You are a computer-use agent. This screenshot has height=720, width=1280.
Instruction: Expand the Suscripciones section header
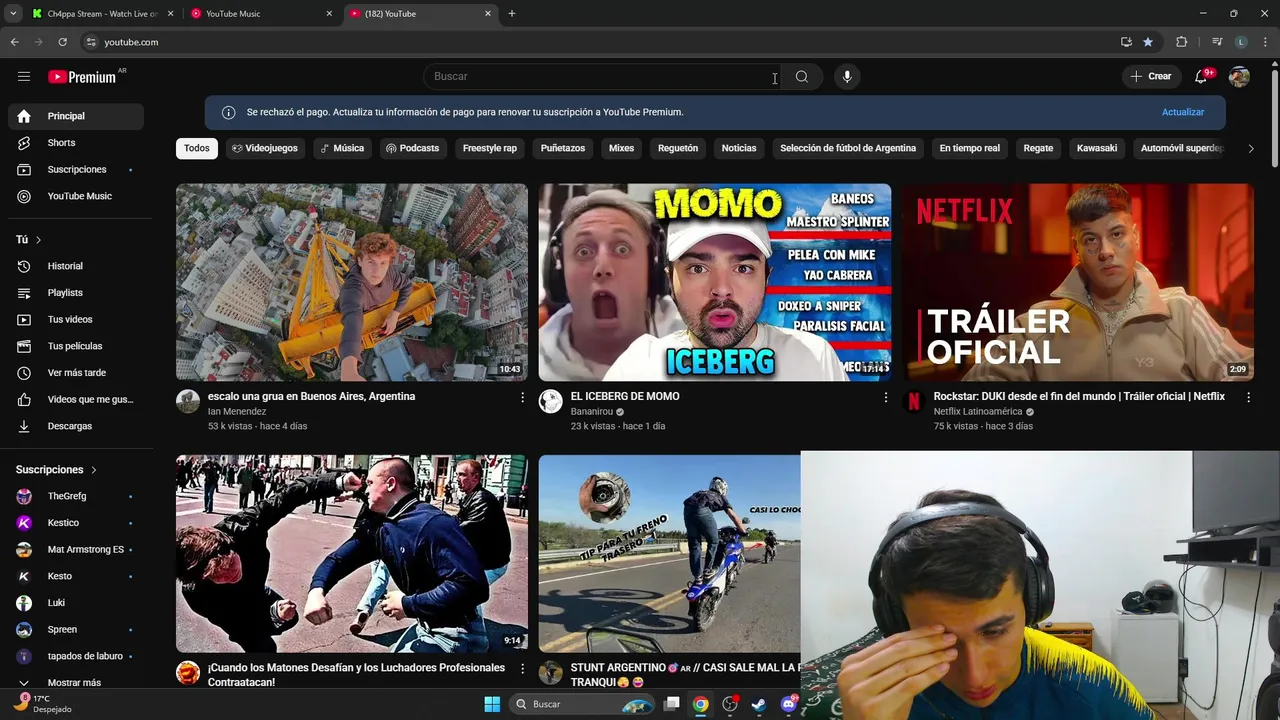pos(56,470)
